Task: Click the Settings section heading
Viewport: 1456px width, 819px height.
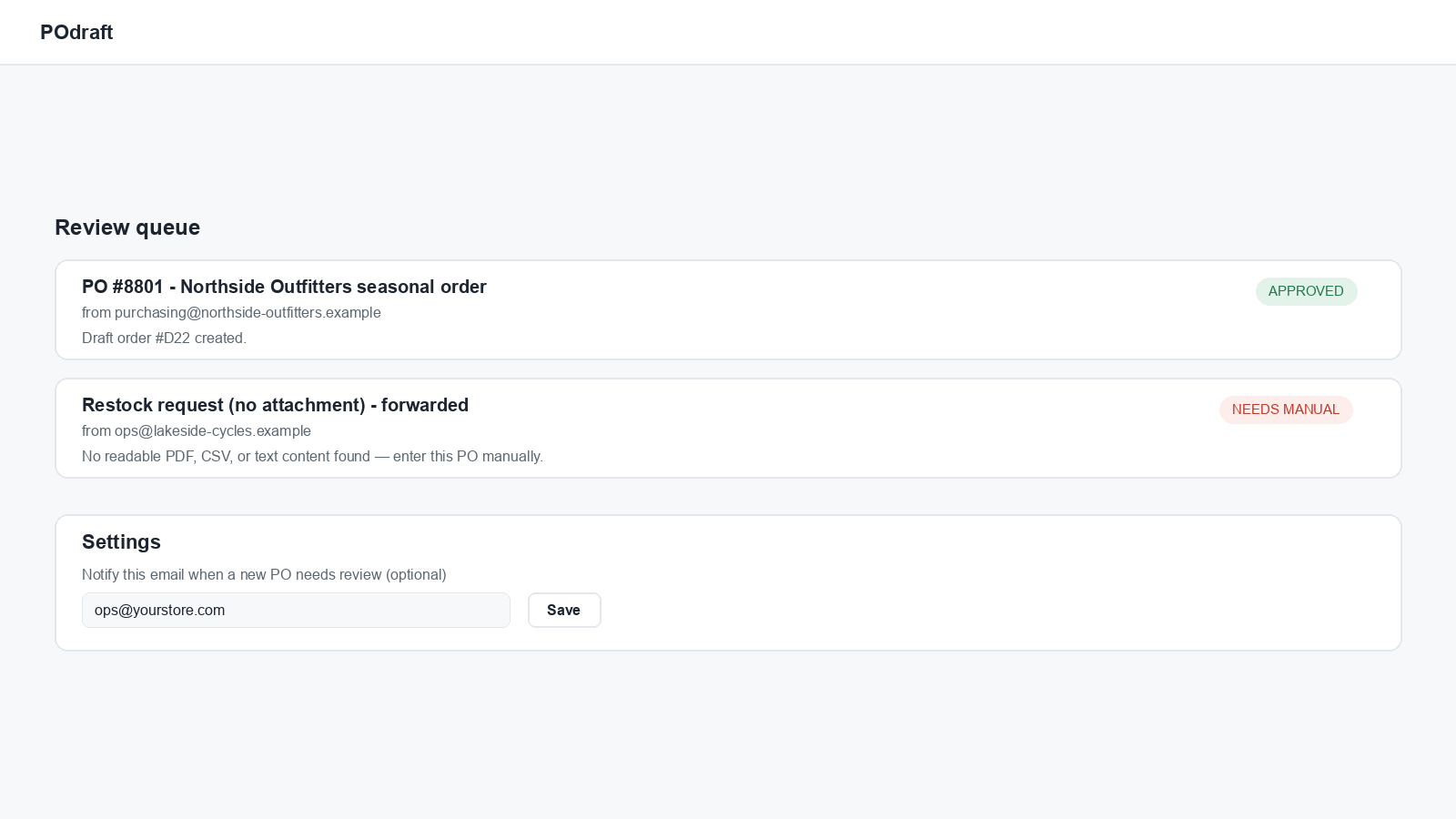Action: [x=121, y=541]
